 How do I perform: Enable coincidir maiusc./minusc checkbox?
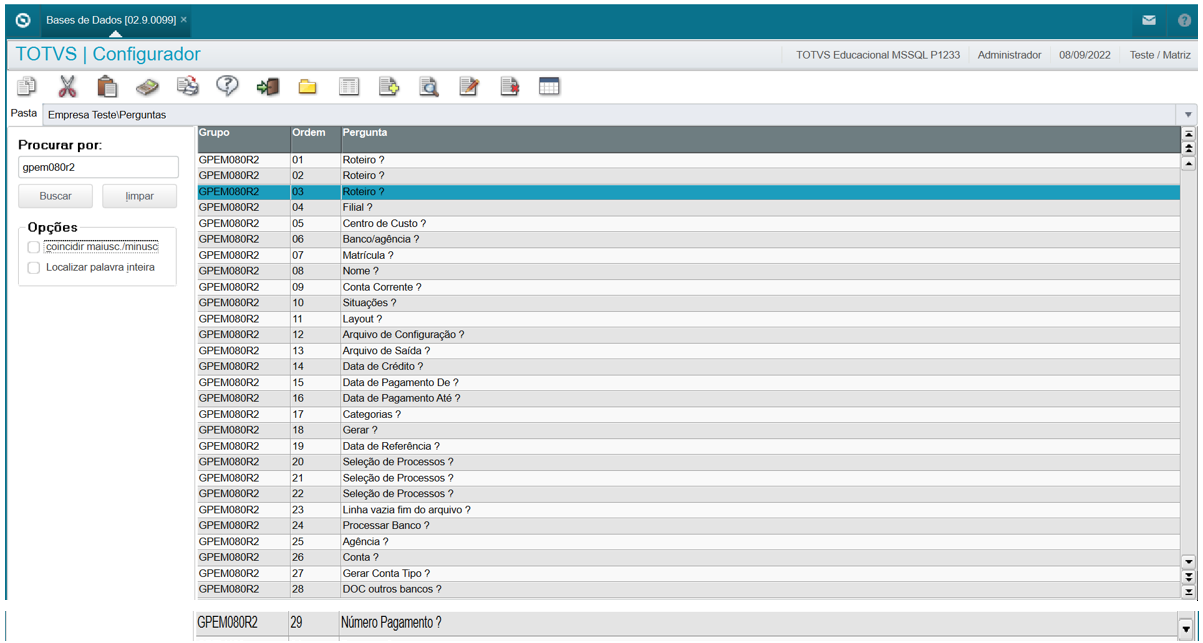(x=34, y=246)
